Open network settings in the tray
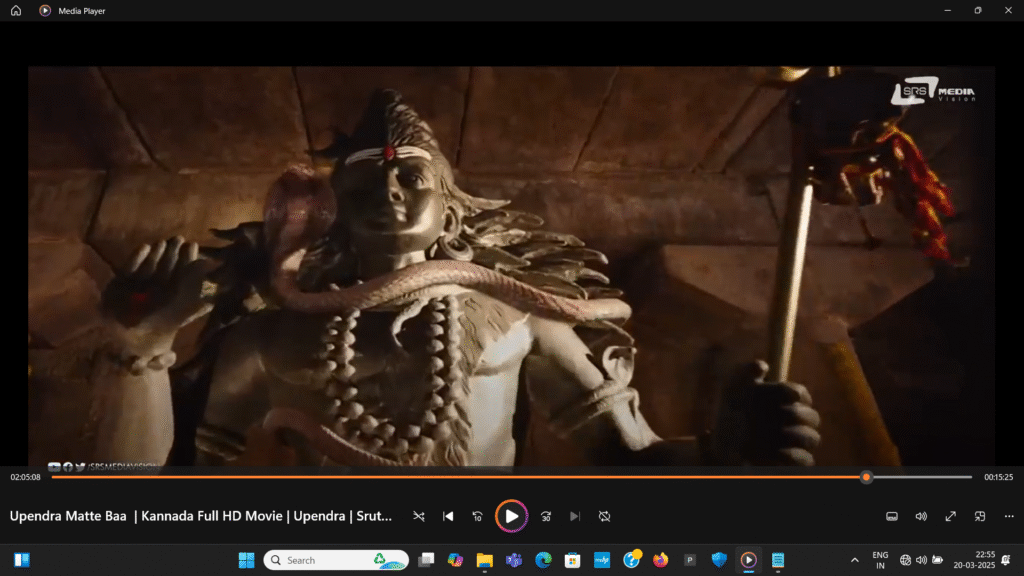The width and height of the screenshot is (1024, 576). point(905,560)
